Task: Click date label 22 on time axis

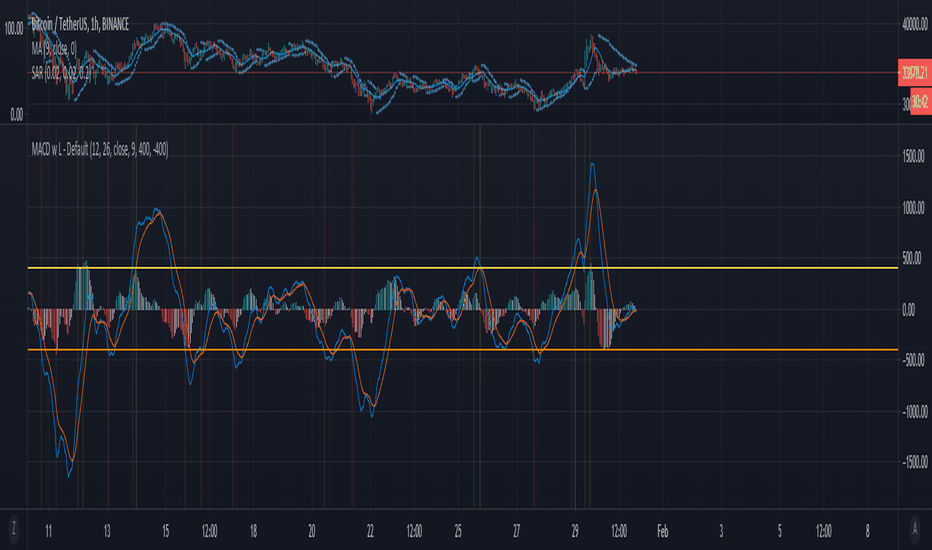Action: click(370, 531)
